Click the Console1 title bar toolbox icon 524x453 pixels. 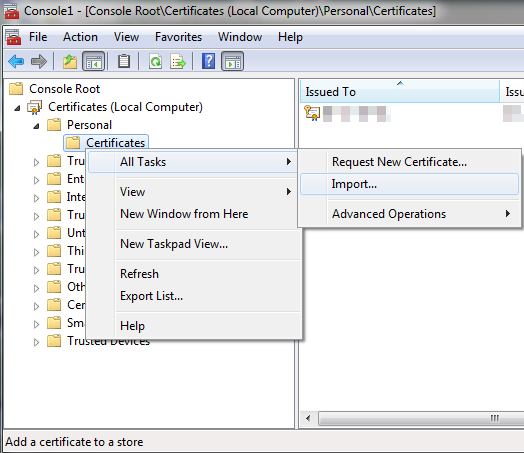point(11,11)
